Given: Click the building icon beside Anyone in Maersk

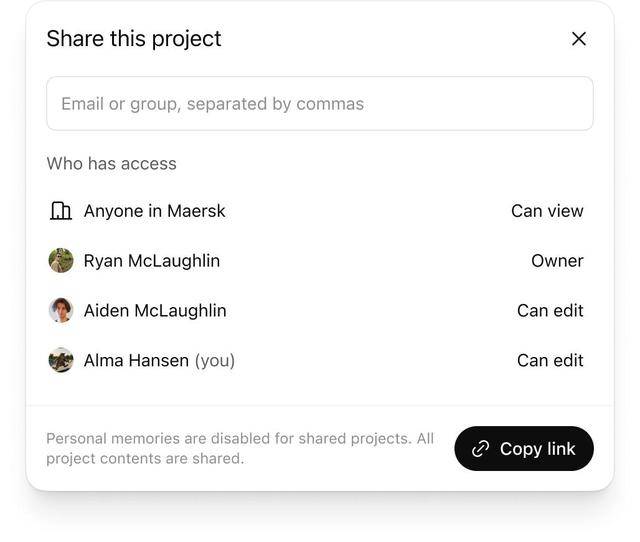Looking at the screenshot, I should [61, 211].
